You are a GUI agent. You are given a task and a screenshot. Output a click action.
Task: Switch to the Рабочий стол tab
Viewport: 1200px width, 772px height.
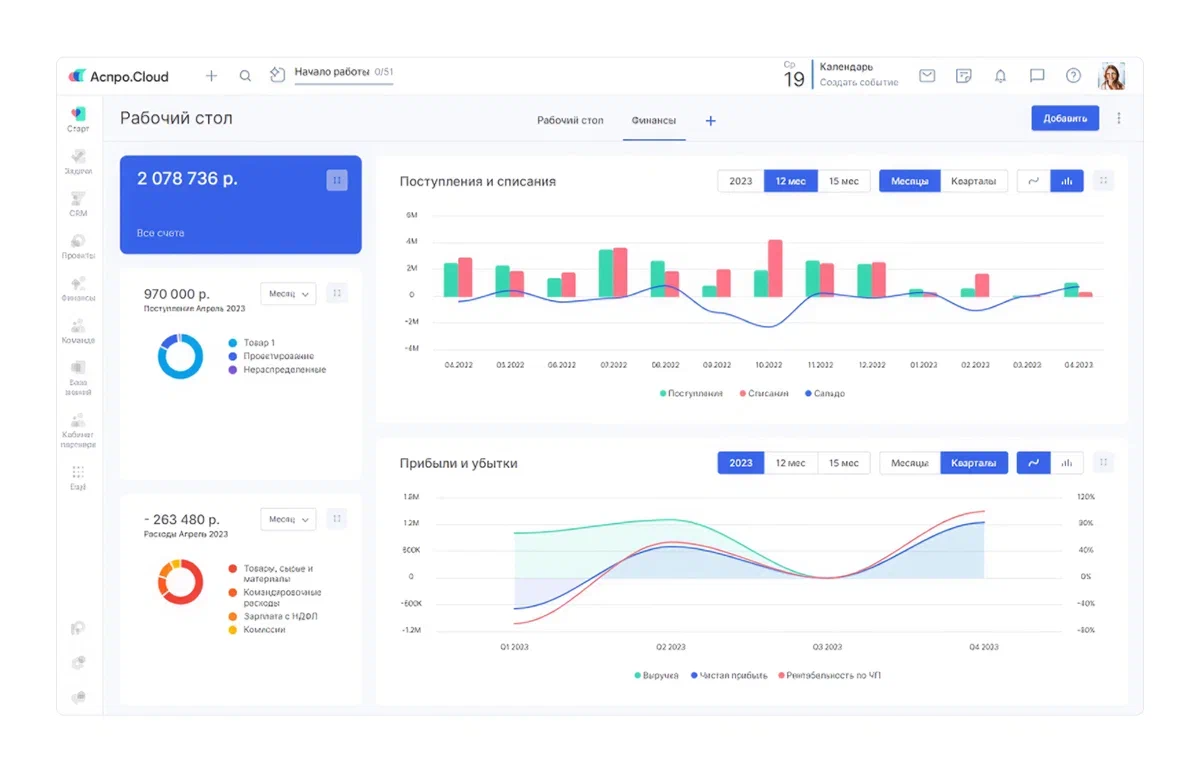coord(570,120)
